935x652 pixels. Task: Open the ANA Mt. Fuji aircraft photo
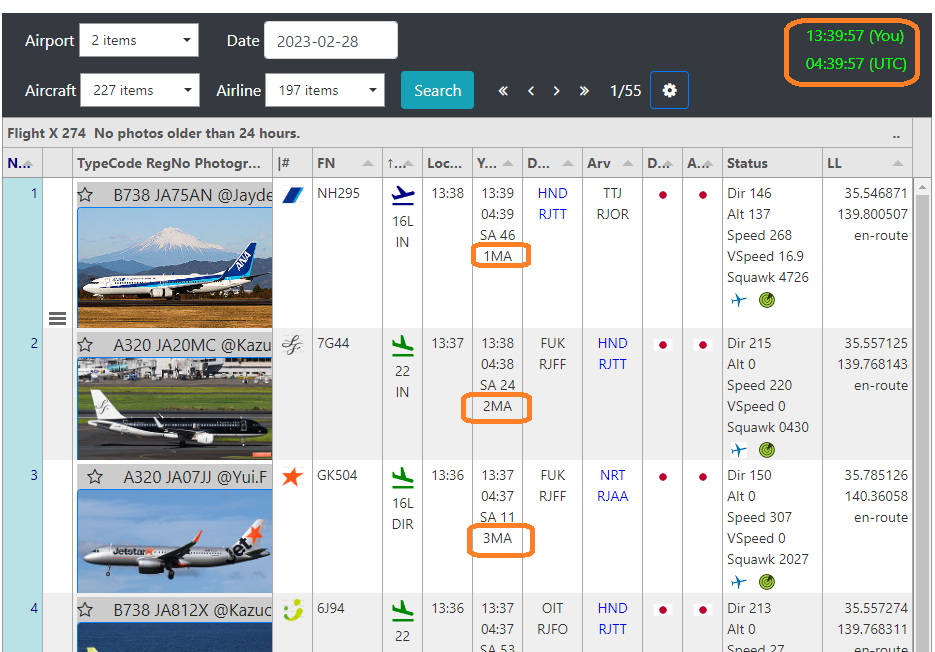tap(175, 267)
